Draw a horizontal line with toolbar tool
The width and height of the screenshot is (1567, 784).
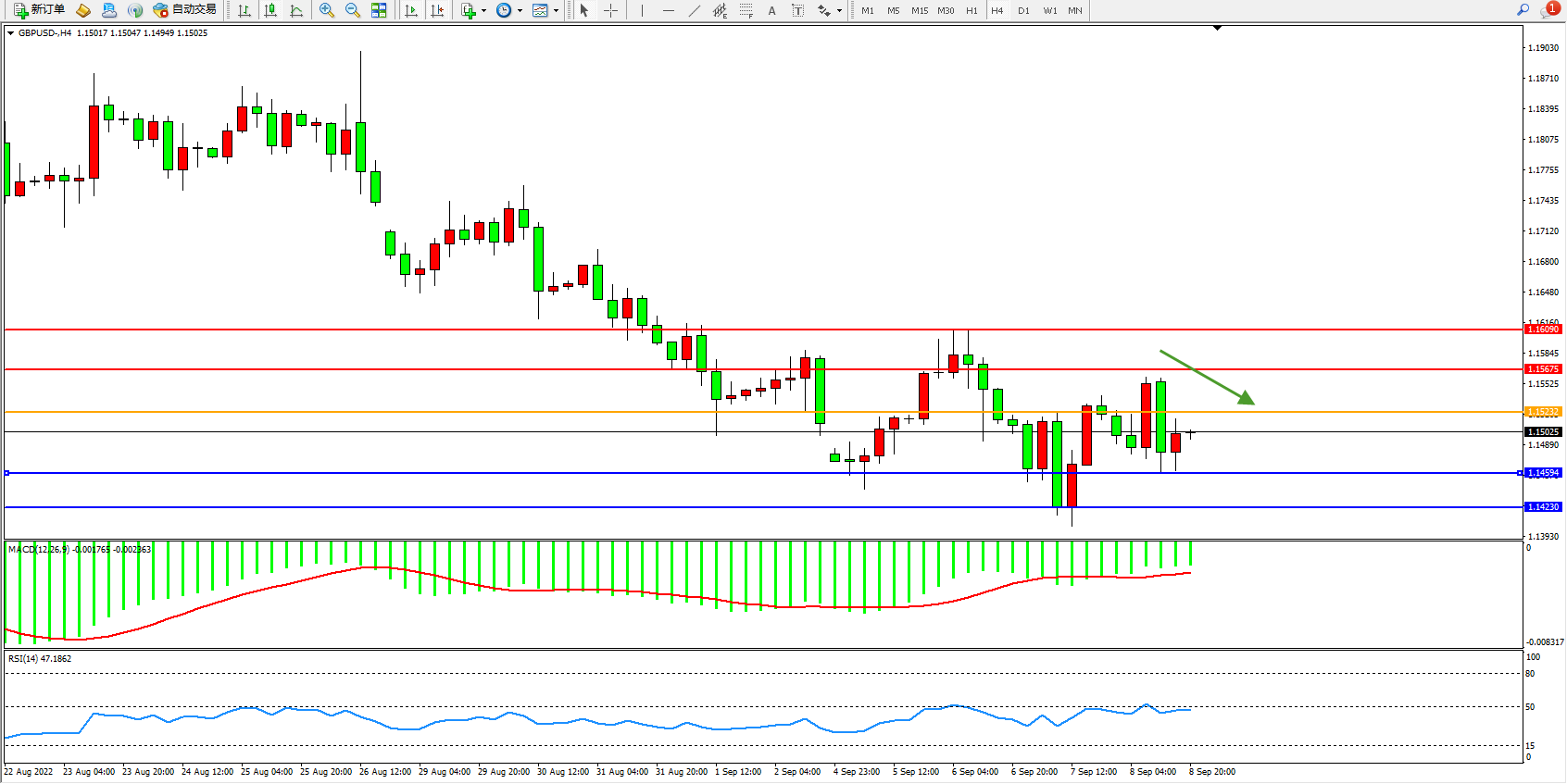(668, 10)
